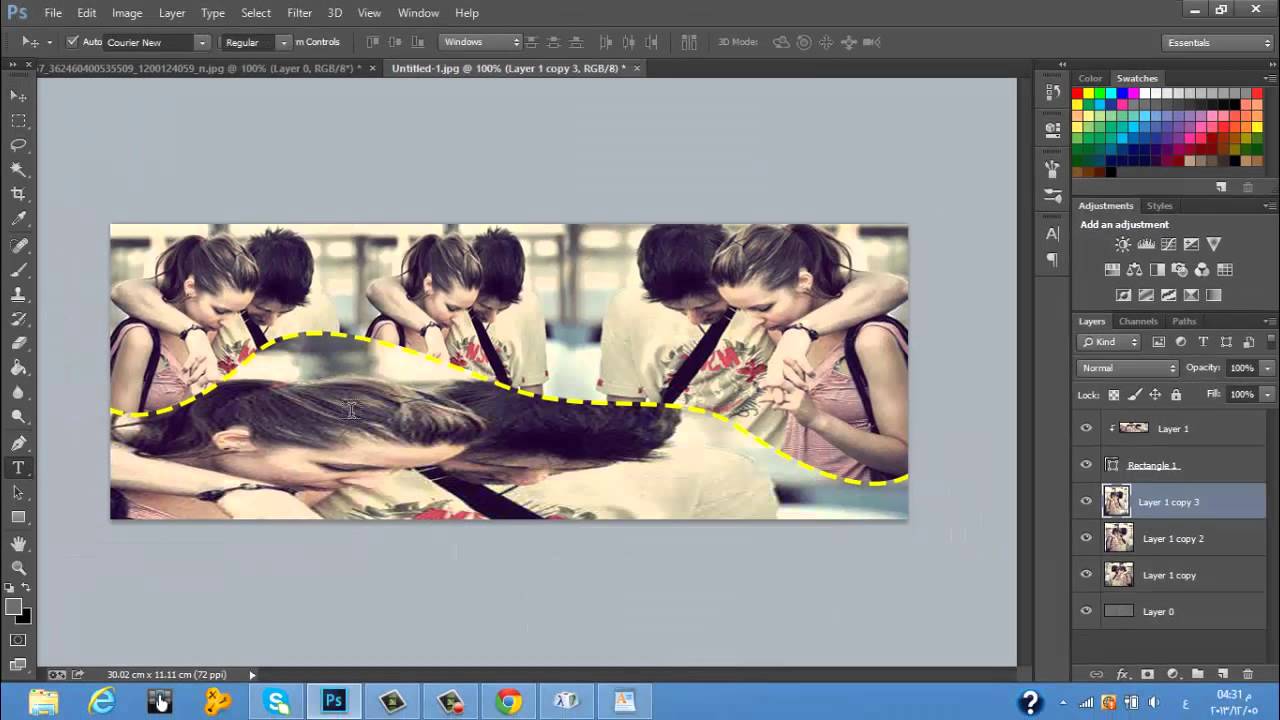Open the Image menu

pyautogui.click(x=127, y=13)
